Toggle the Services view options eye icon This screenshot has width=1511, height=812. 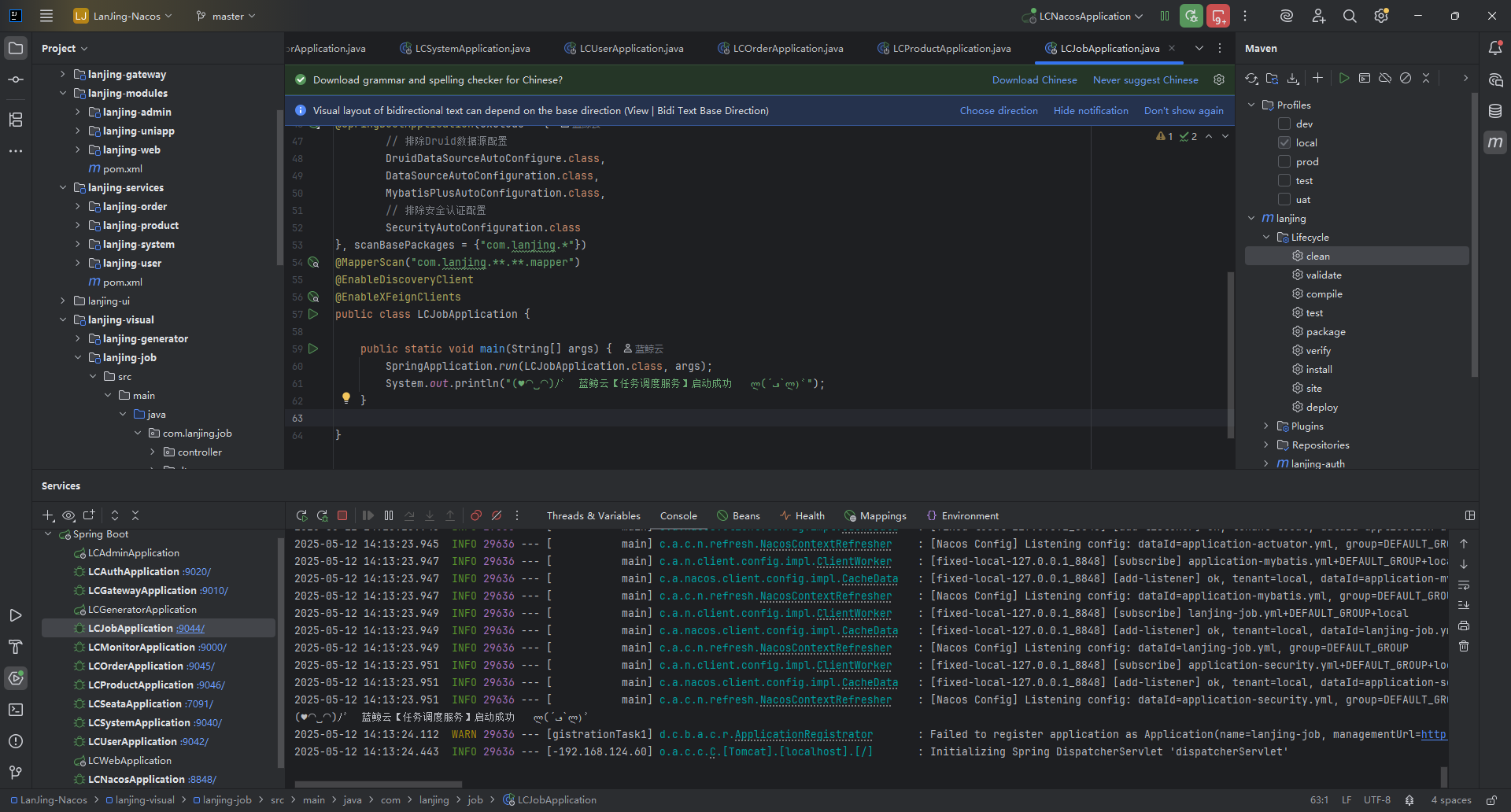pyautogui.click(x=68, y=515)
